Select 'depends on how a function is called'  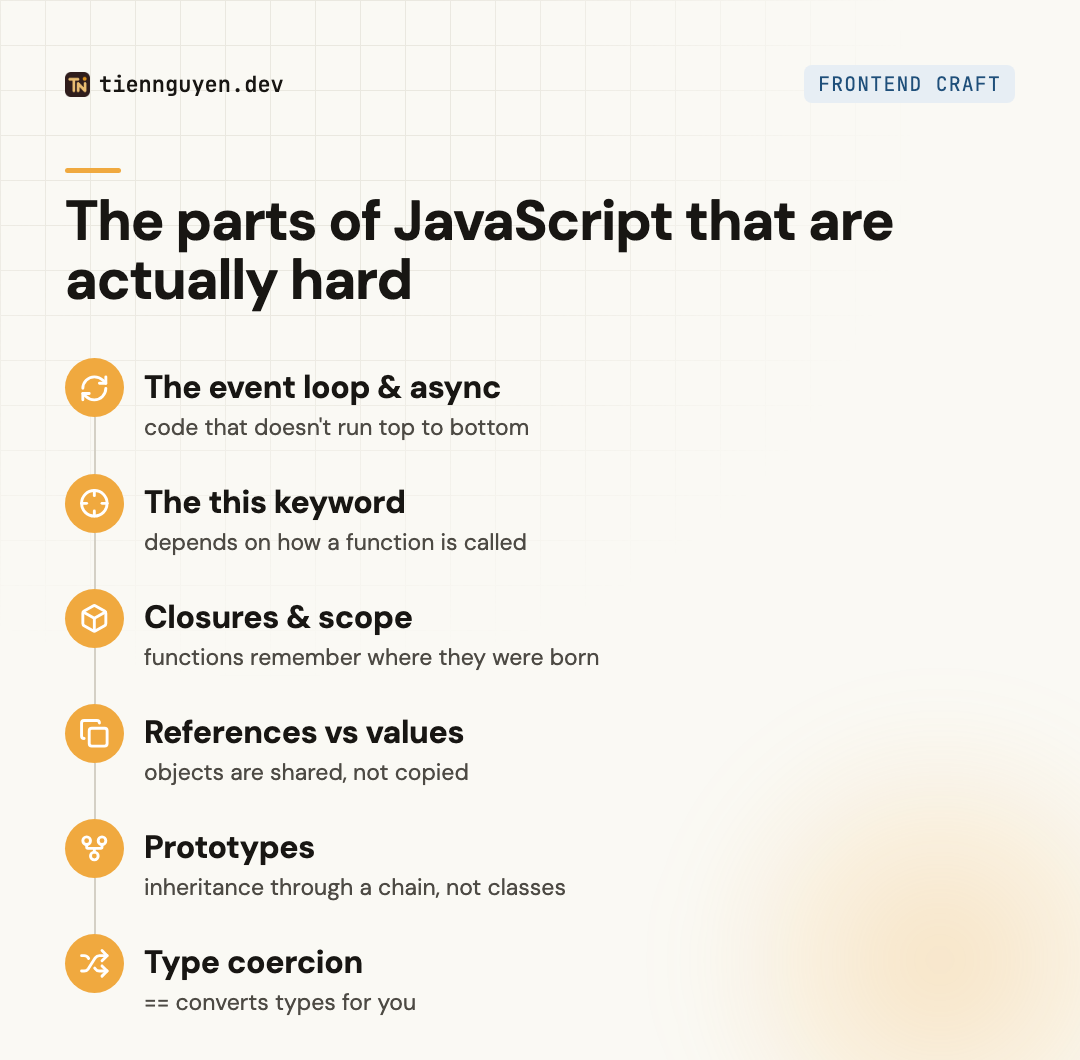coord(335,542)
